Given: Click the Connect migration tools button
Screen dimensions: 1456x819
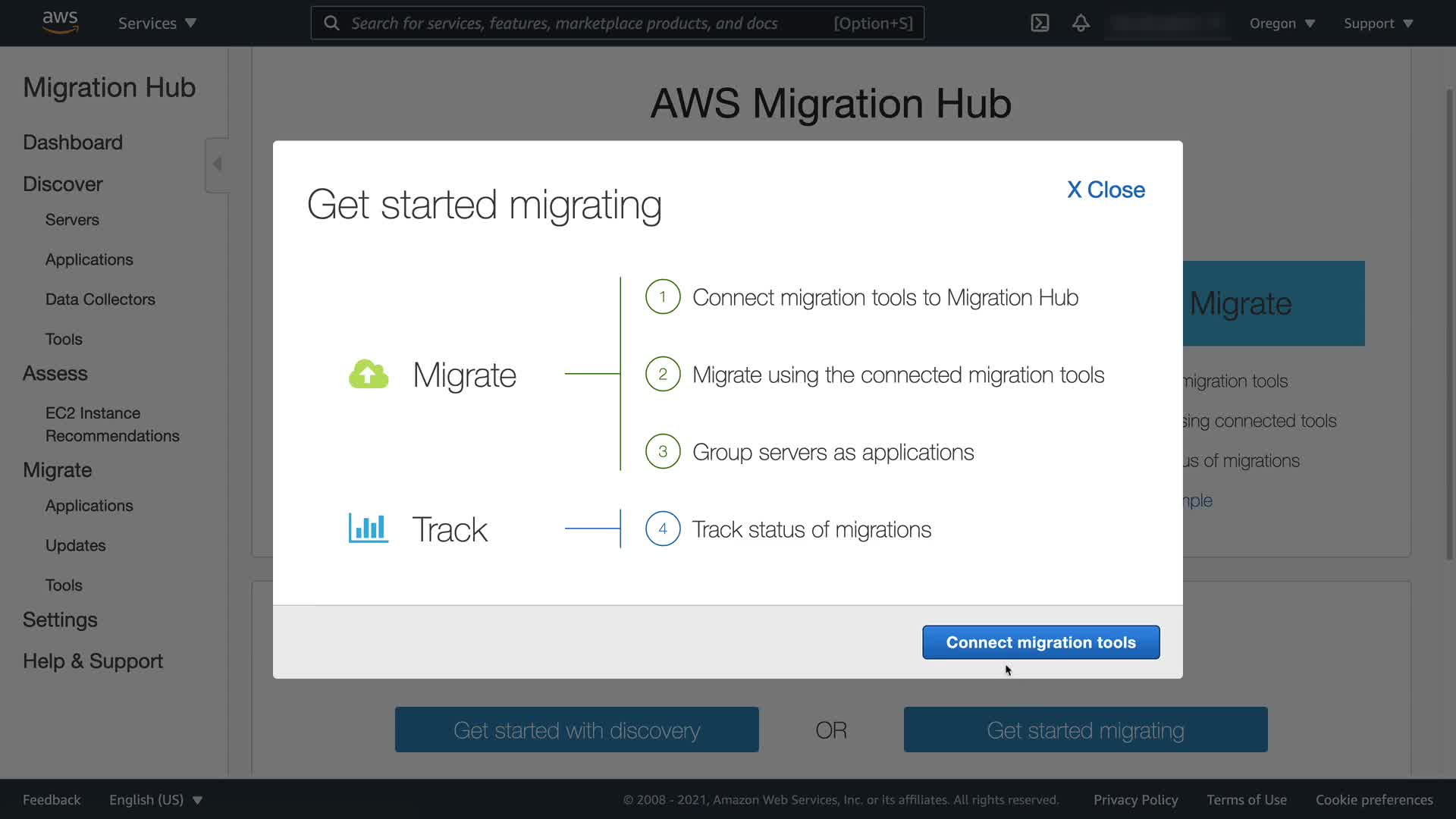Looking at the screenshot, I should coord(1040,642).
